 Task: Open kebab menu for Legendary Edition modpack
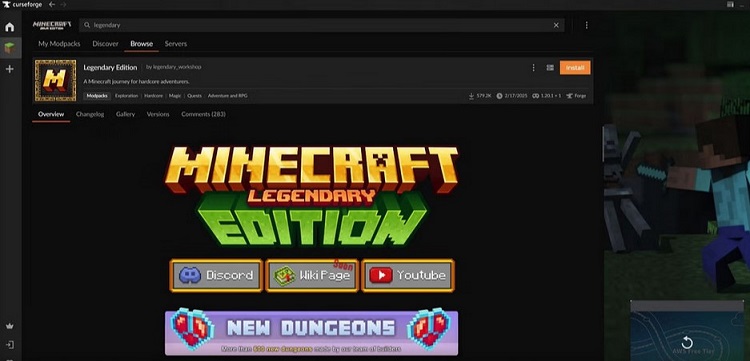coord(533,68)
